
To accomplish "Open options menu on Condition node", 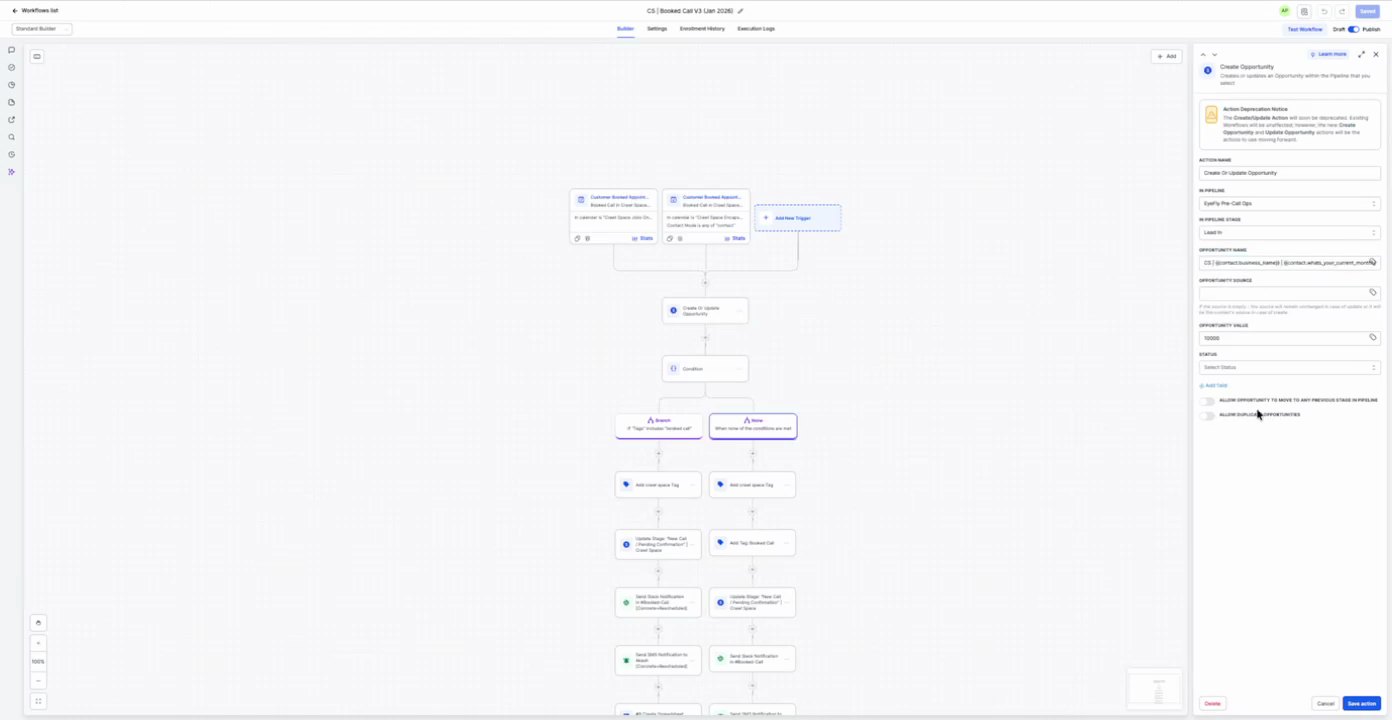I will pos(740,369).
